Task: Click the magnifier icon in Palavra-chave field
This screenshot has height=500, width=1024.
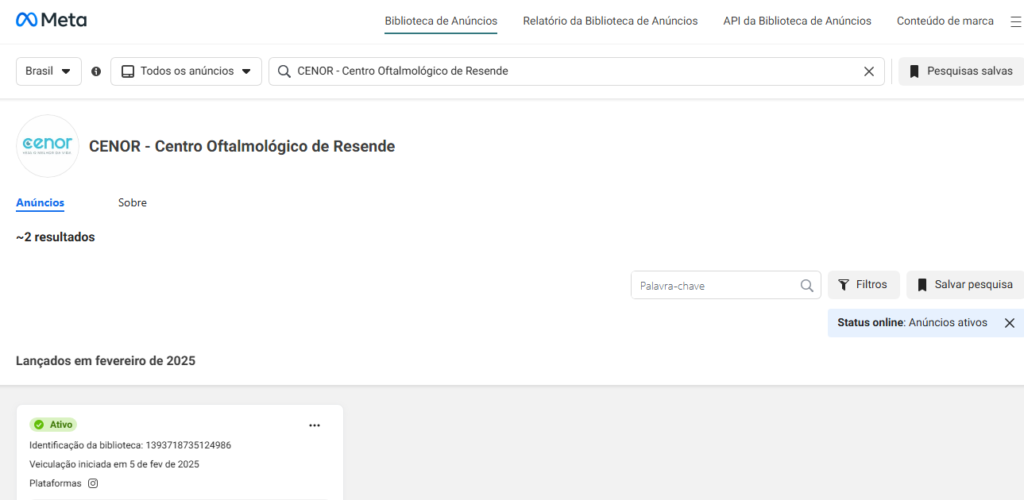Action: click(807, 285)
